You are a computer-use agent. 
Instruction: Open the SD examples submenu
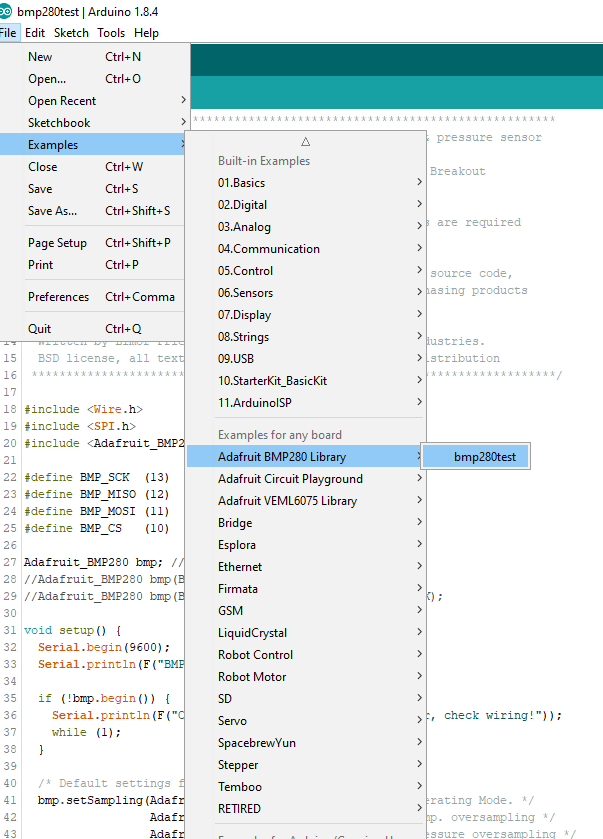(x=306, y=698)
